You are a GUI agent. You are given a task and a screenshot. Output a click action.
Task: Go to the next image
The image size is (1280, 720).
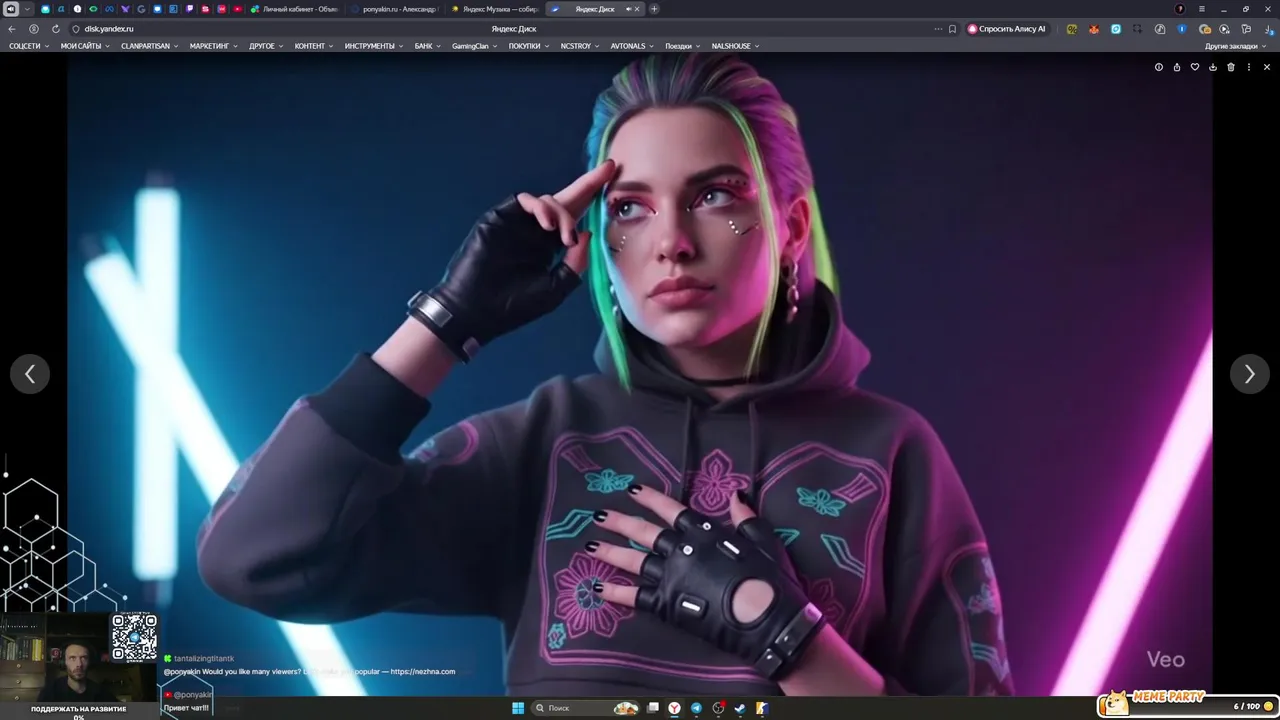[1249, 374]
